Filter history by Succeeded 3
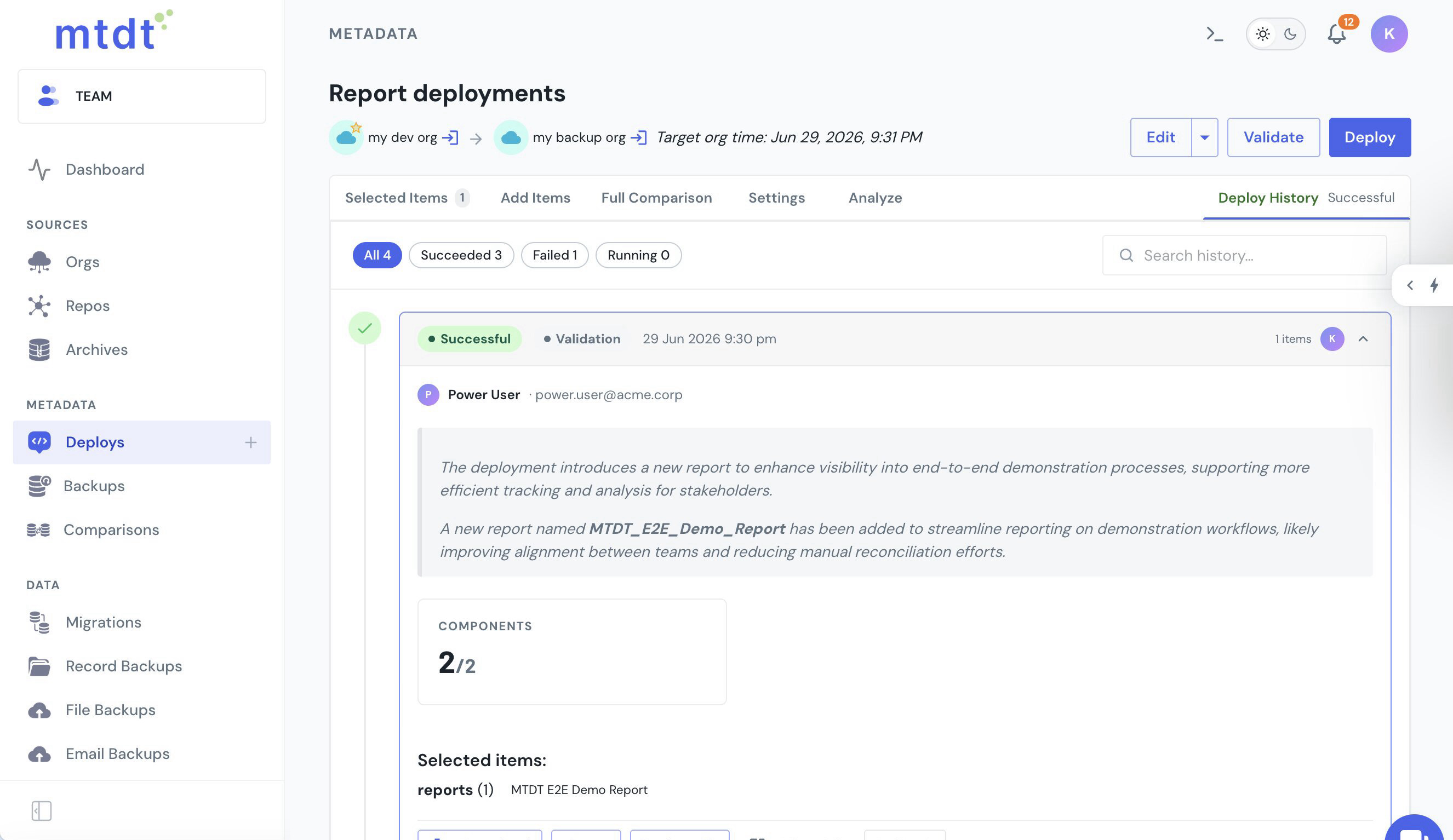The height and width of the screenshot is (840, 1453). 461,255
